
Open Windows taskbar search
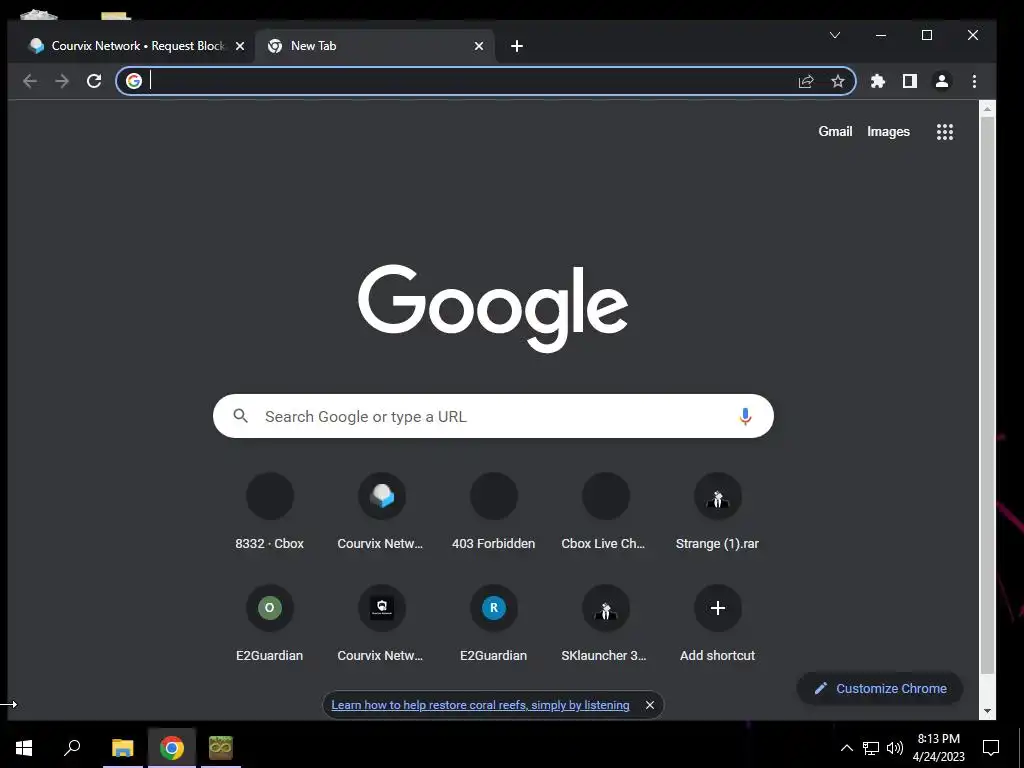72,748
